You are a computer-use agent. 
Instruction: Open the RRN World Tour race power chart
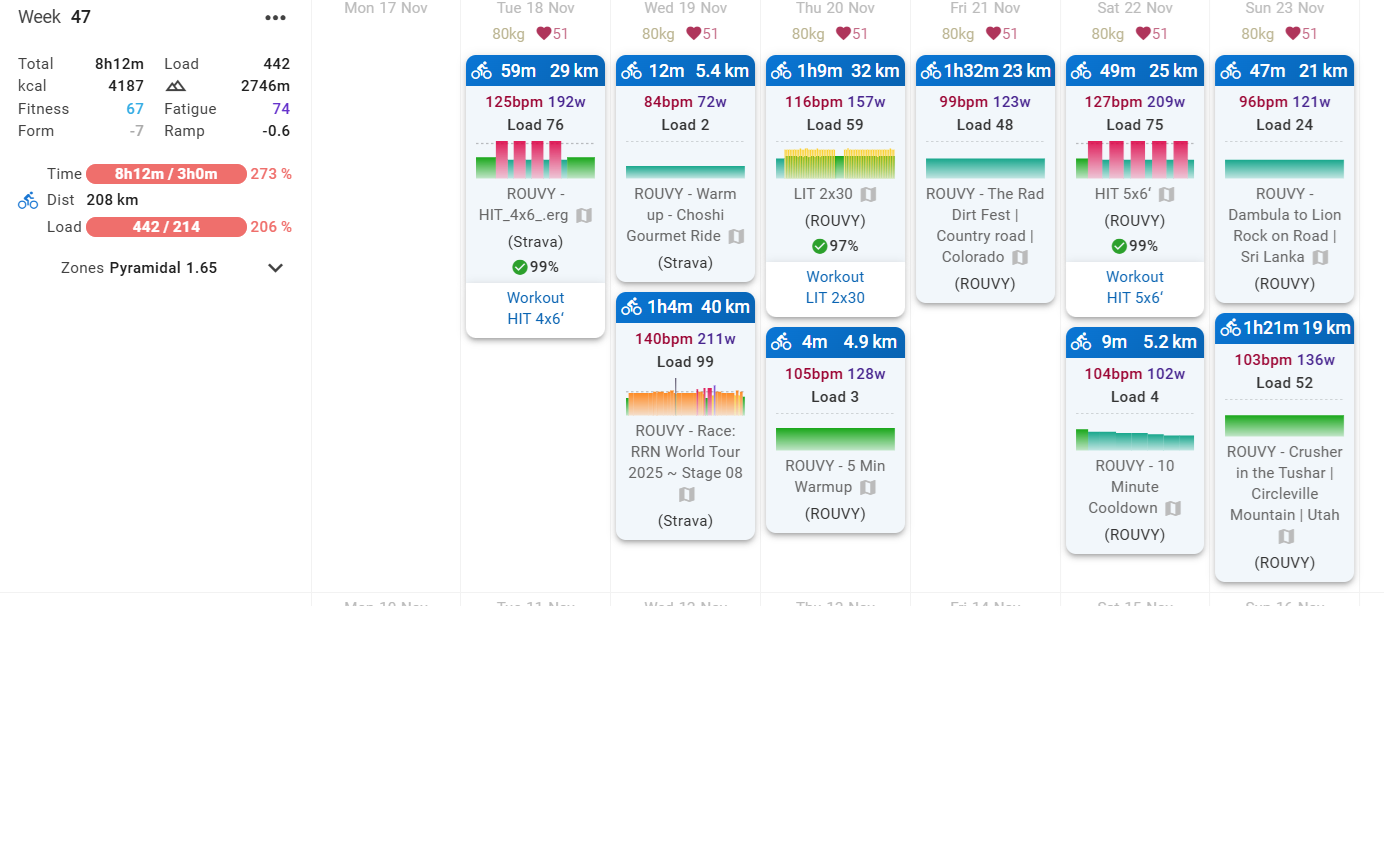coord(685,400)
